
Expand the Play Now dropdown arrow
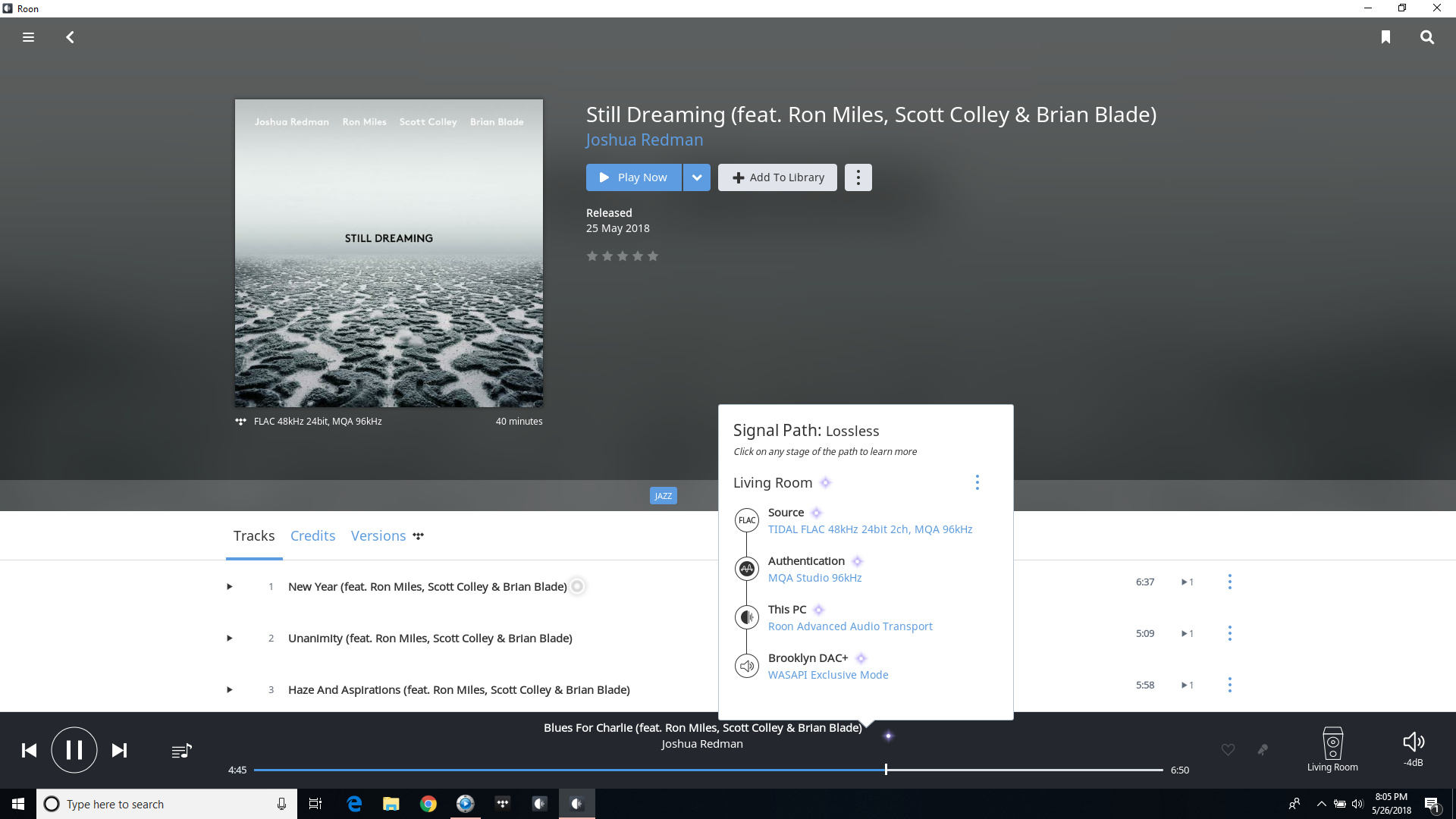[x=697, y=177]
